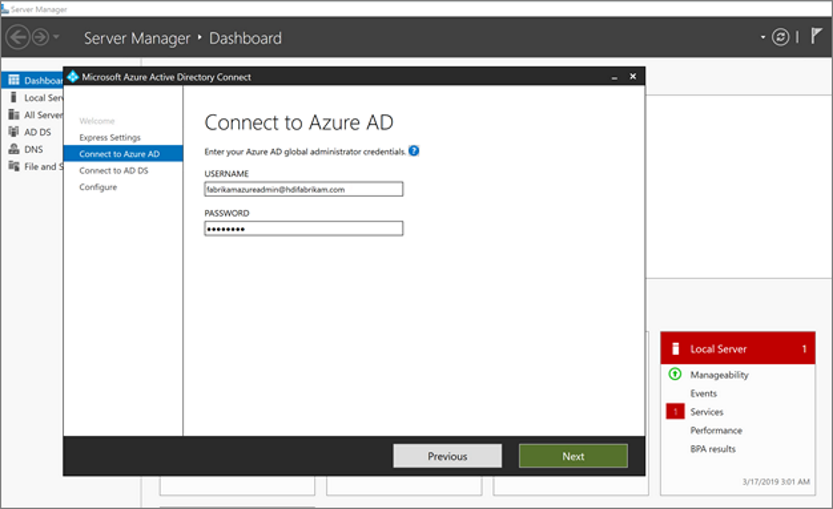The width and height of the screenshot is (833, 509).
Task: Click the Local Server tile alert count 1
Action: point(804,349)
